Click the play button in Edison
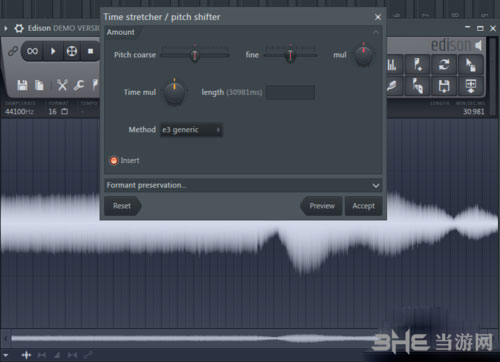500x362 pixels. [x=53, y=51]
